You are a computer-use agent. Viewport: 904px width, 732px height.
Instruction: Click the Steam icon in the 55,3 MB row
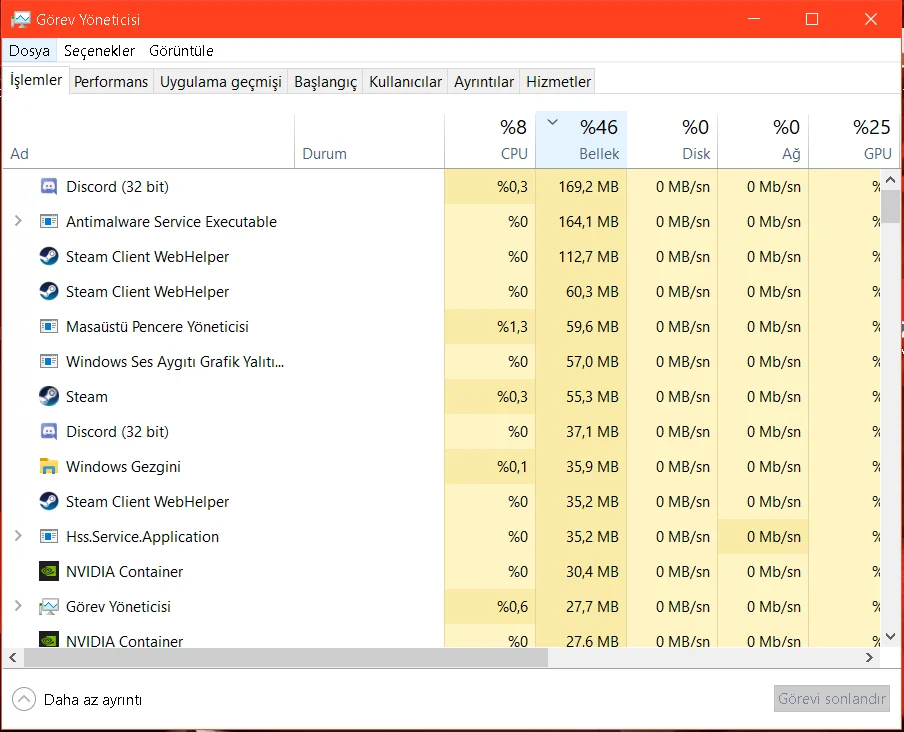click(49, 396)
